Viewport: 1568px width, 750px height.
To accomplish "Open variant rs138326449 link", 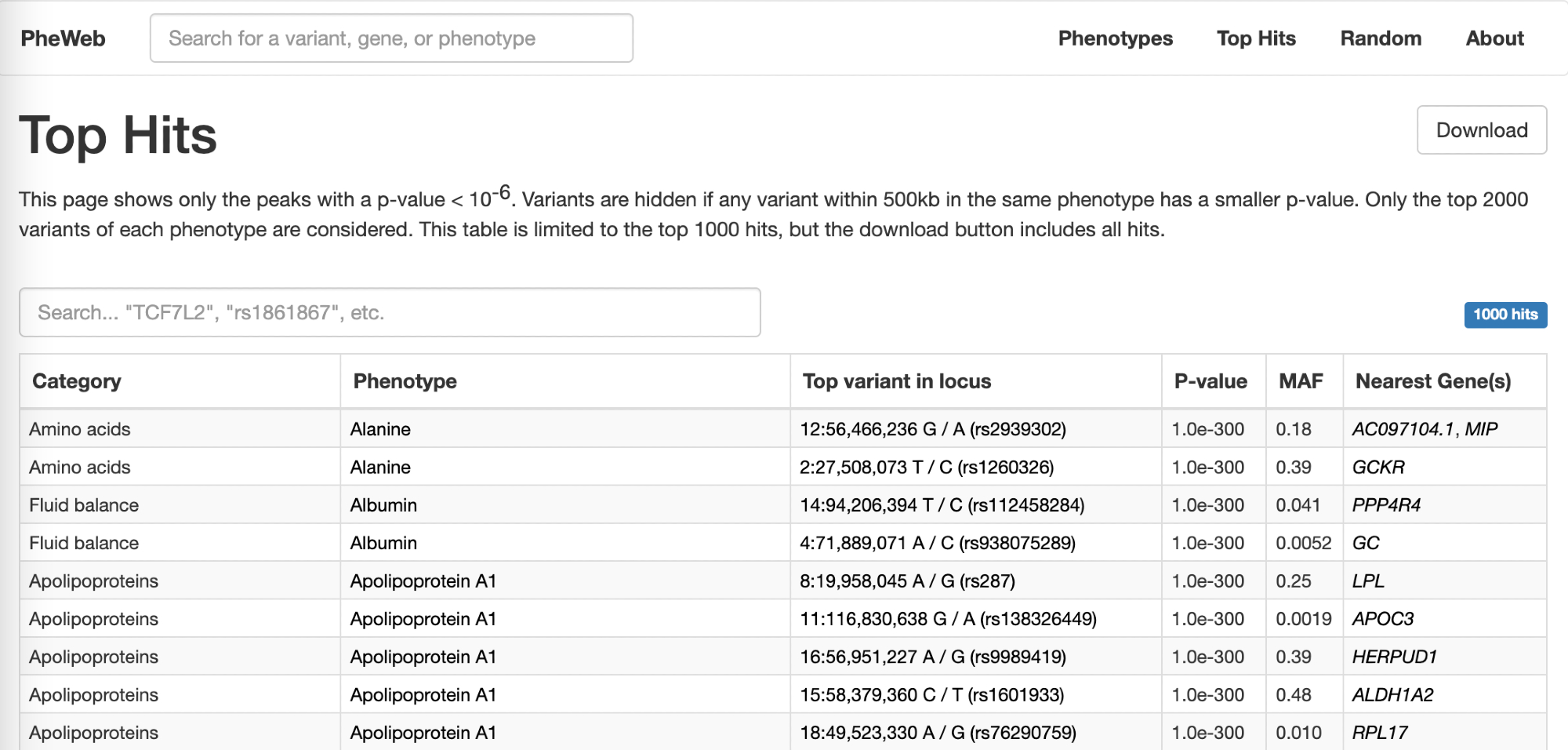I will 948,619.
